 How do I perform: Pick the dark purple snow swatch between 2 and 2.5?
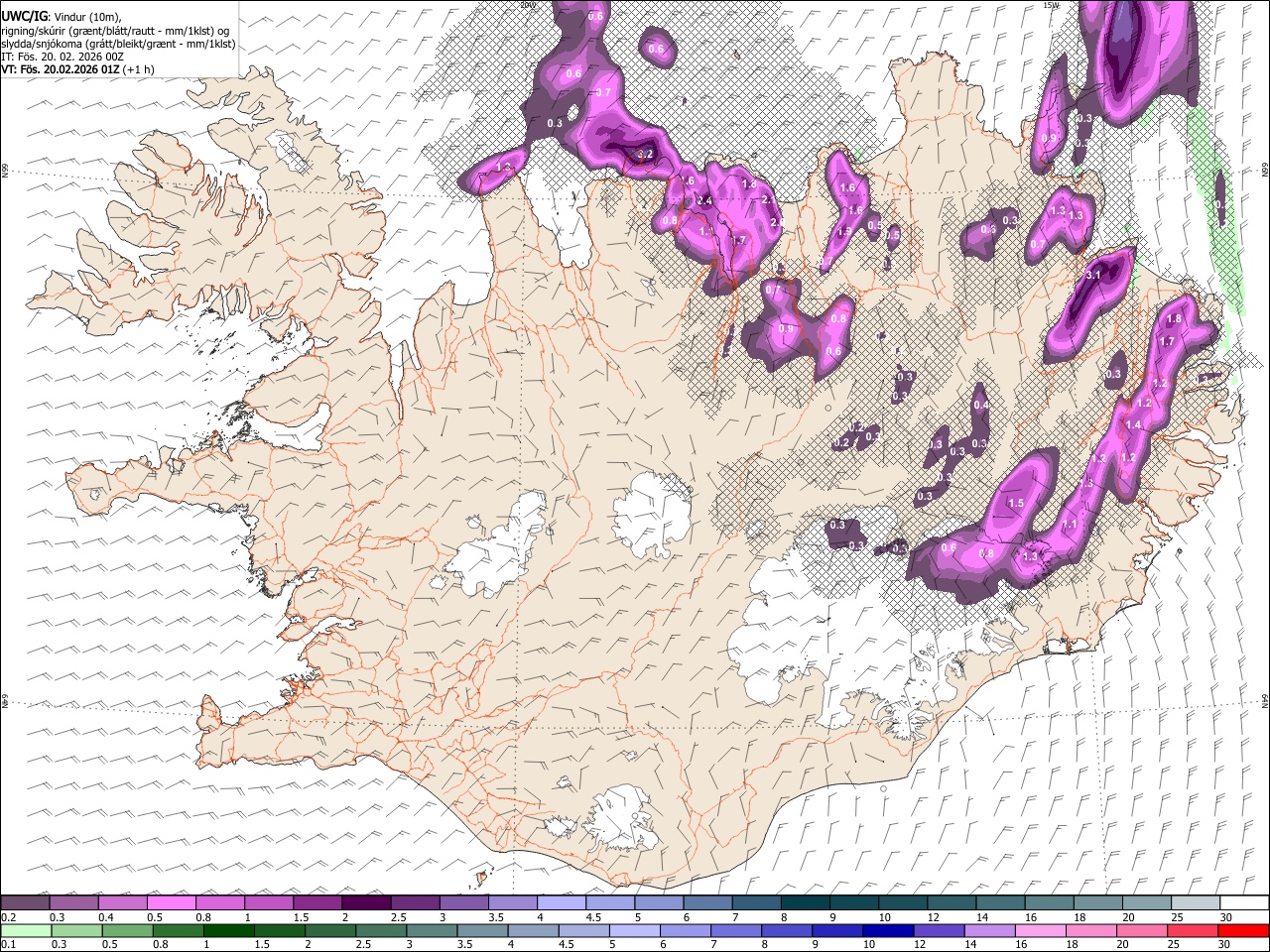pos(366,903)
